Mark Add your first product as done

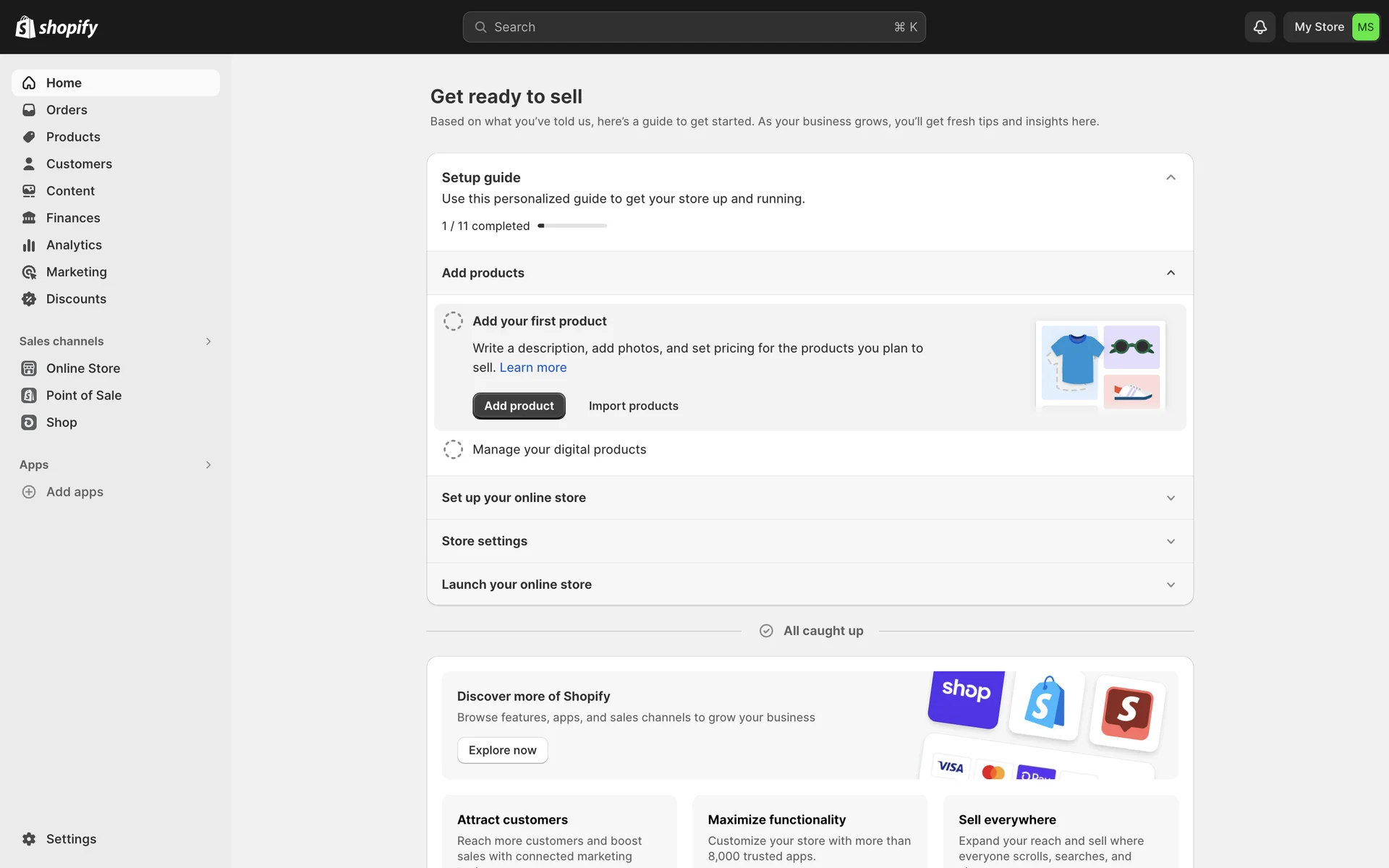pos(453,321)
